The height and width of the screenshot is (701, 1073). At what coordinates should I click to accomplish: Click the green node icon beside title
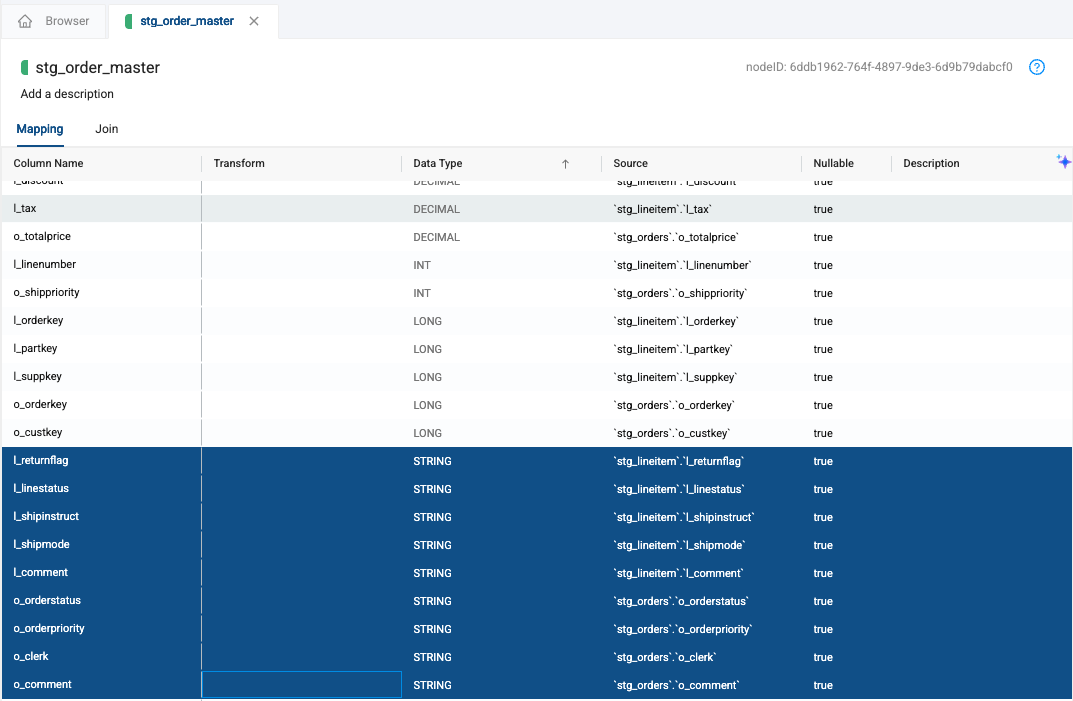coord(25,67)
